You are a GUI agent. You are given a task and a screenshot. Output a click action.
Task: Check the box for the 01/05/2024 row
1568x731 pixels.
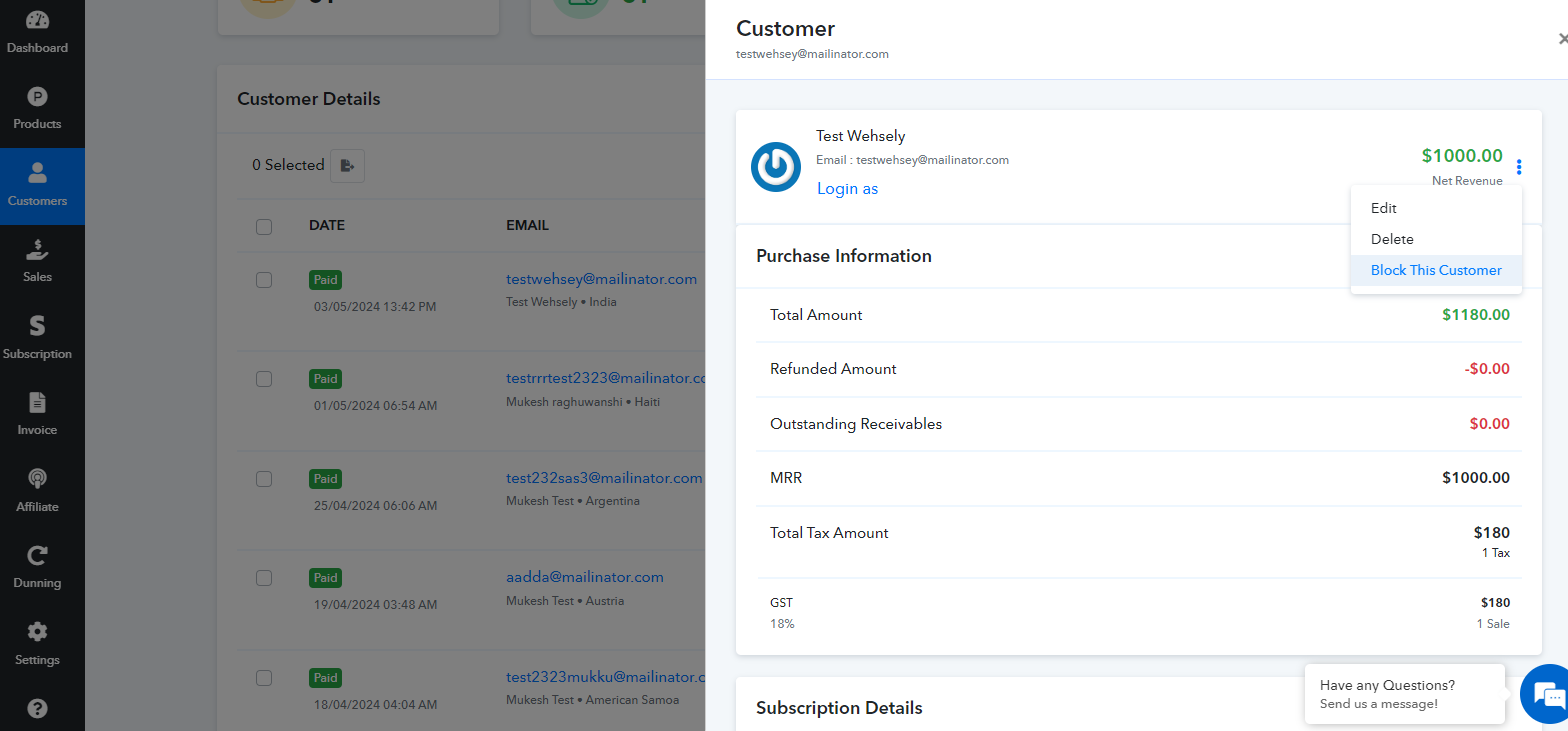click(x=264, y=379)
